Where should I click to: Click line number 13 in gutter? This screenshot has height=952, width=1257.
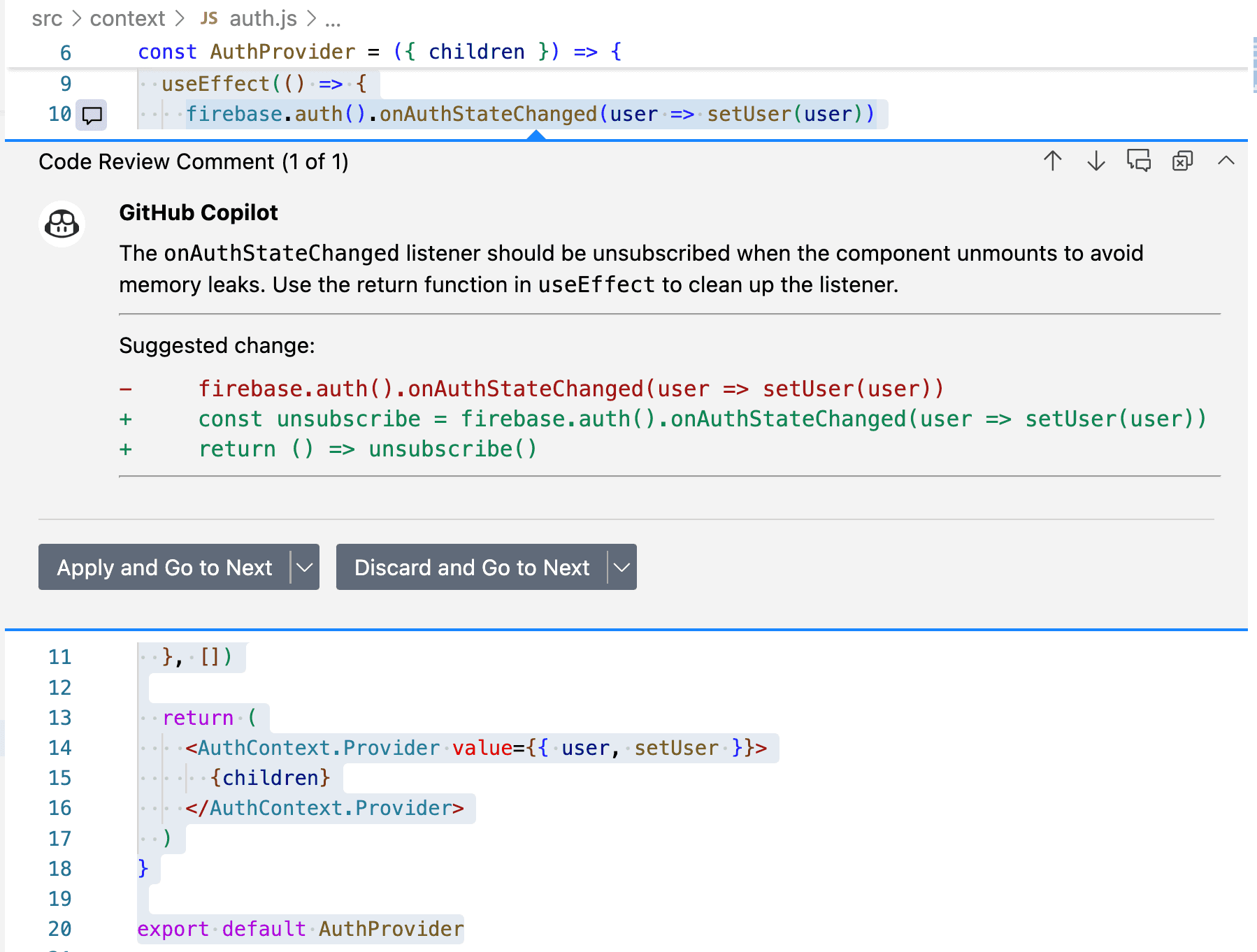click(x=60, y=718)
